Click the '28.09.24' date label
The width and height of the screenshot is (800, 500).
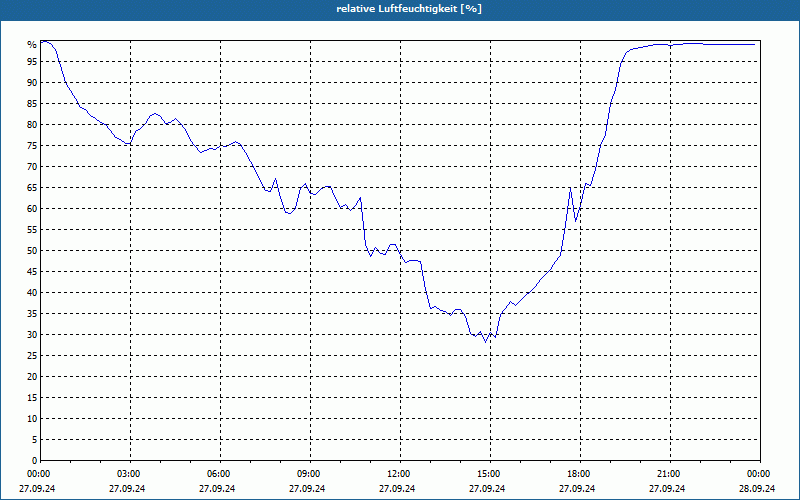[757, 488]
